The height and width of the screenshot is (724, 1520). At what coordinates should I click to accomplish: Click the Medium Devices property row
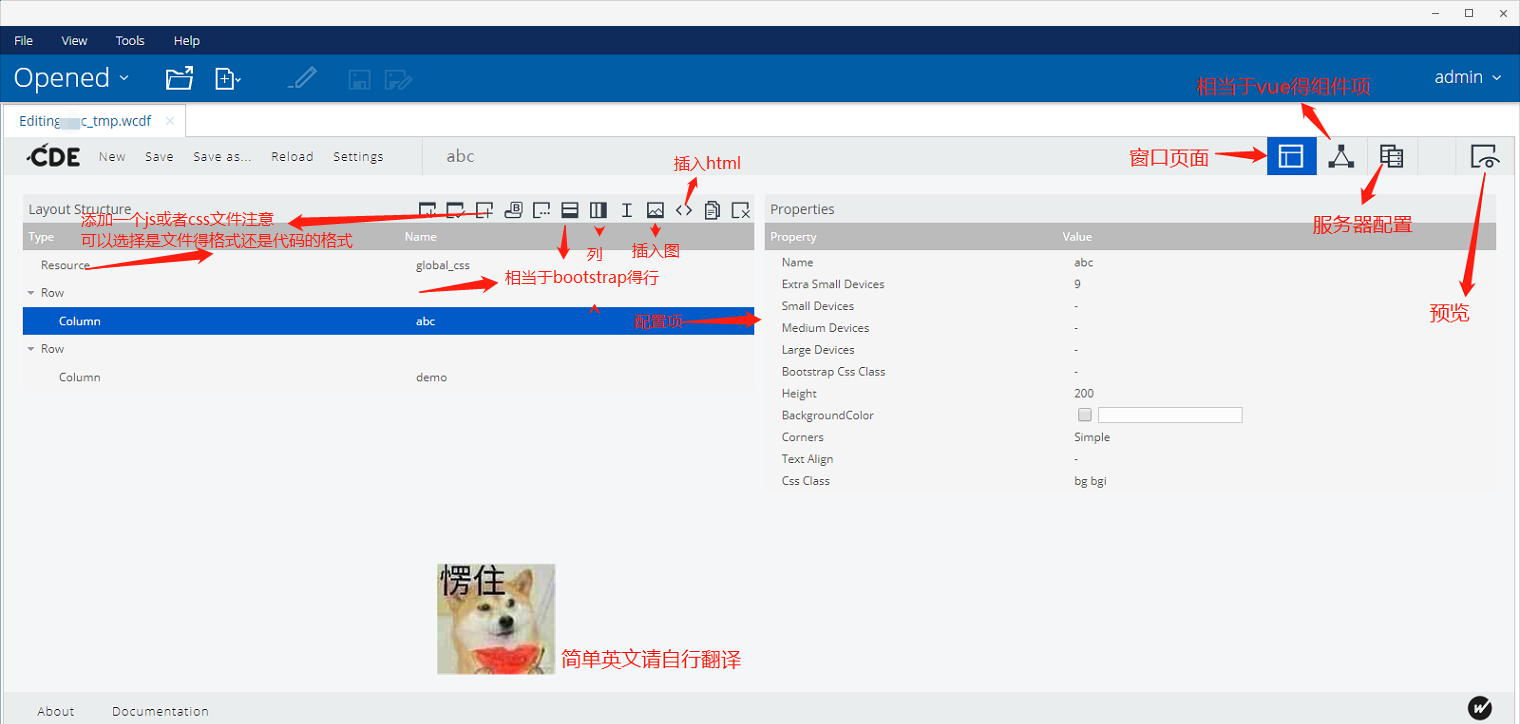coord(1130,328)
